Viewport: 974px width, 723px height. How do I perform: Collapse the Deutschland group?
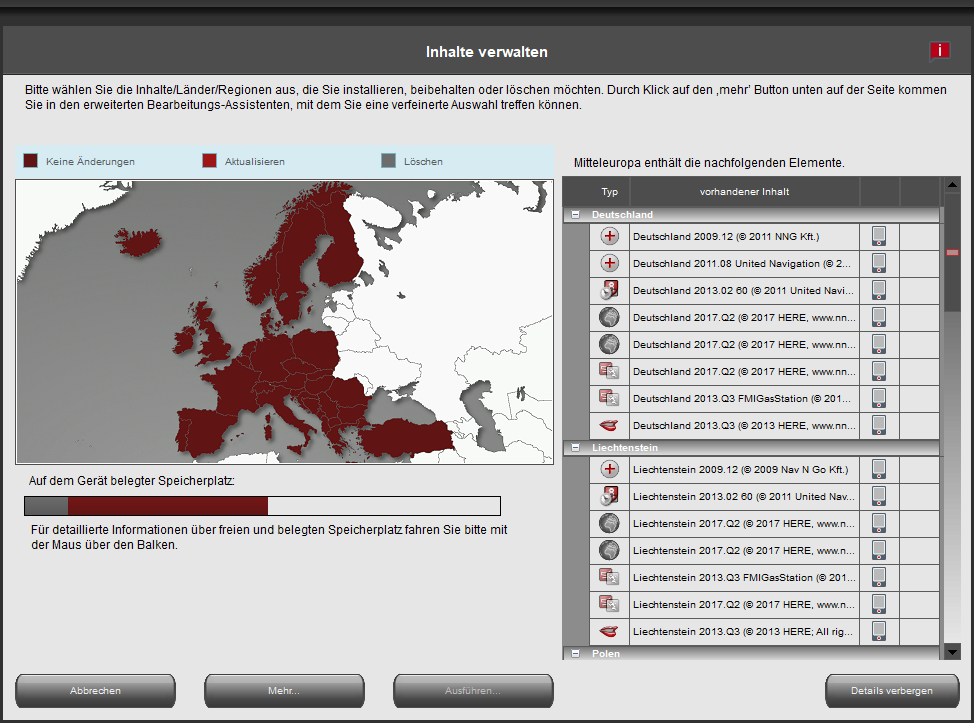[x=576, y=215]
